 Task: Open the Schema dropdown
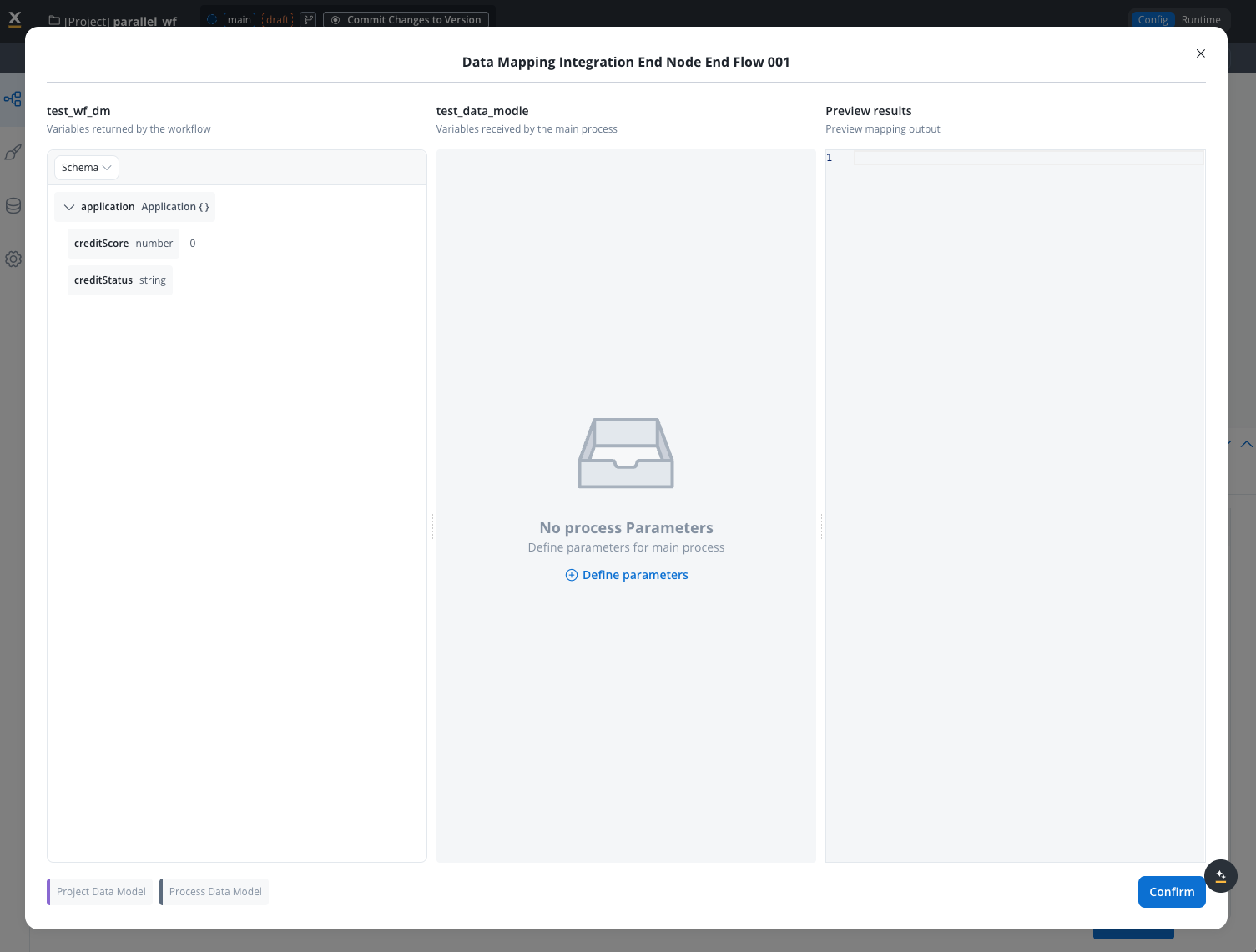click(x=87, y=168)
